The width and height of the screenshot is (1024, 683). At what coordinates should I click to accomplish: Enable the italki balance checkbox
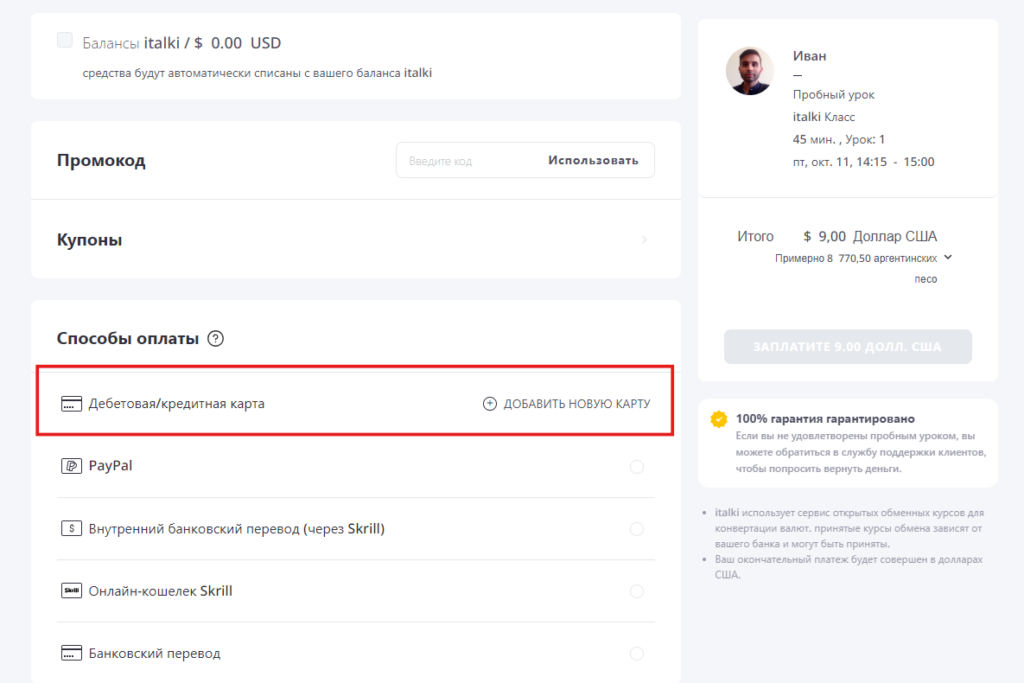pos(65,40)
